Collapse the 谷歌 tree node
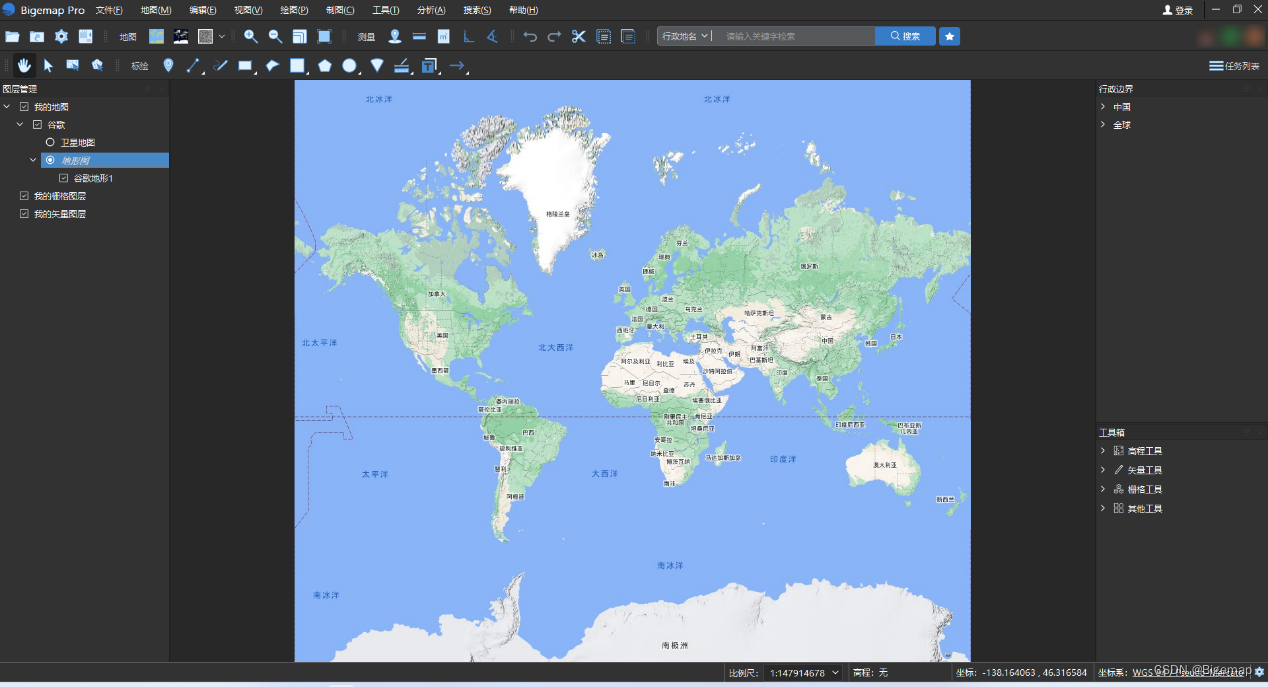 [x=20, y=125]
